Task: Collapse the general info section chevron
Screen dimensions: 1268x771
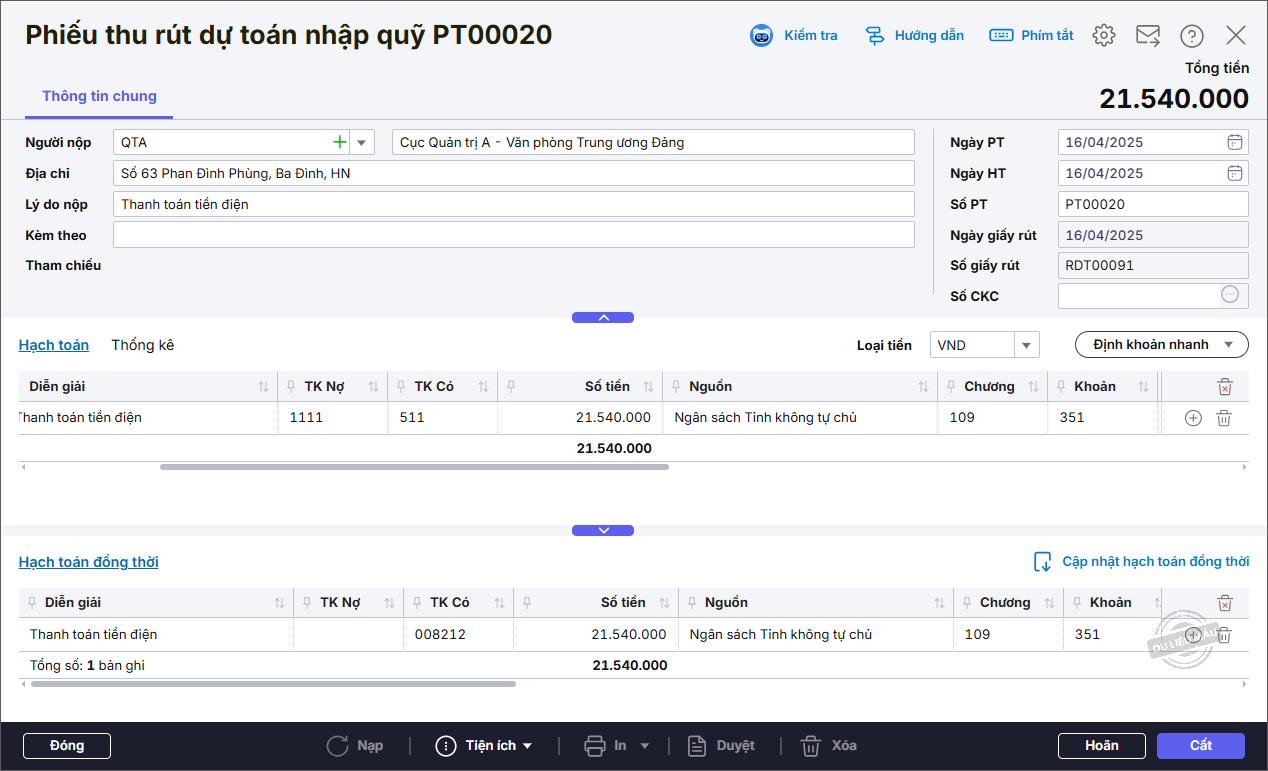Action: click(603, 317)
